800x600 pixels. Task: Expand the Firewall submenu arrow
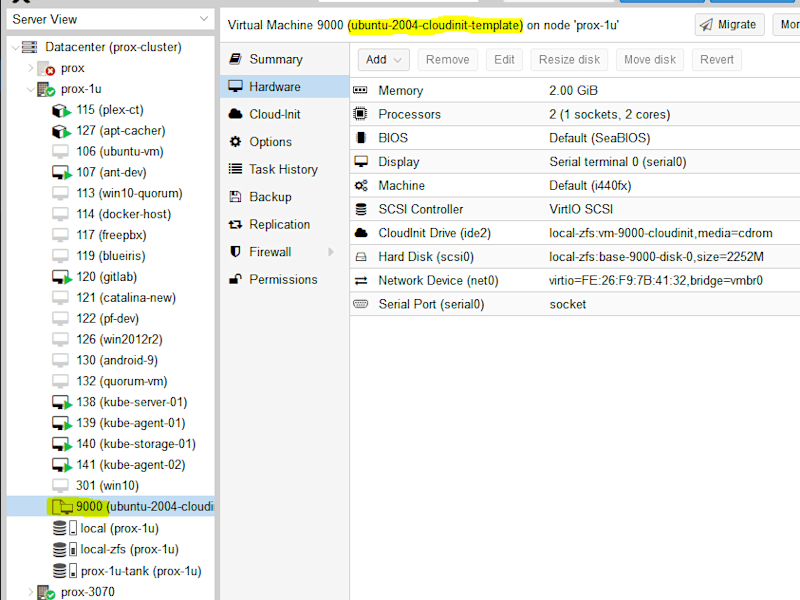tap(331, 252)
